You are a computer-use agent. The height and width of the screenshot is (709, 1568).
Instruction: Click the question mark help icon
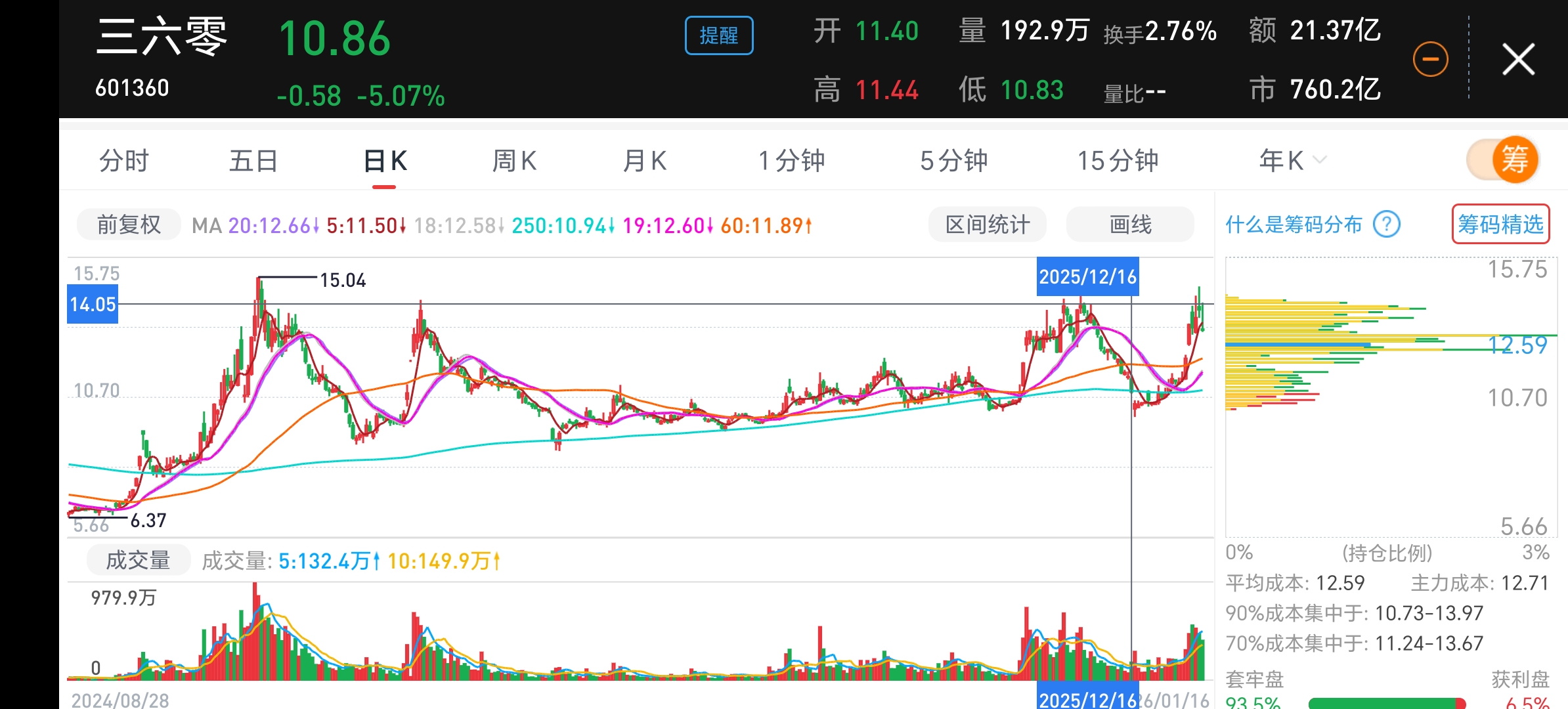1387,225
